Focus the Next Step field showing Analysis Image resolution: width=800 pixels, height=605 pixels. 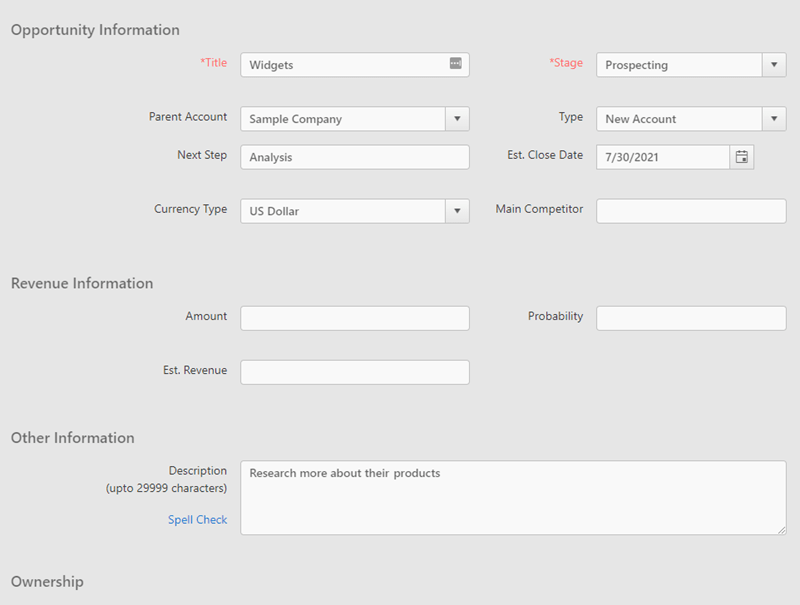[355, 157]
